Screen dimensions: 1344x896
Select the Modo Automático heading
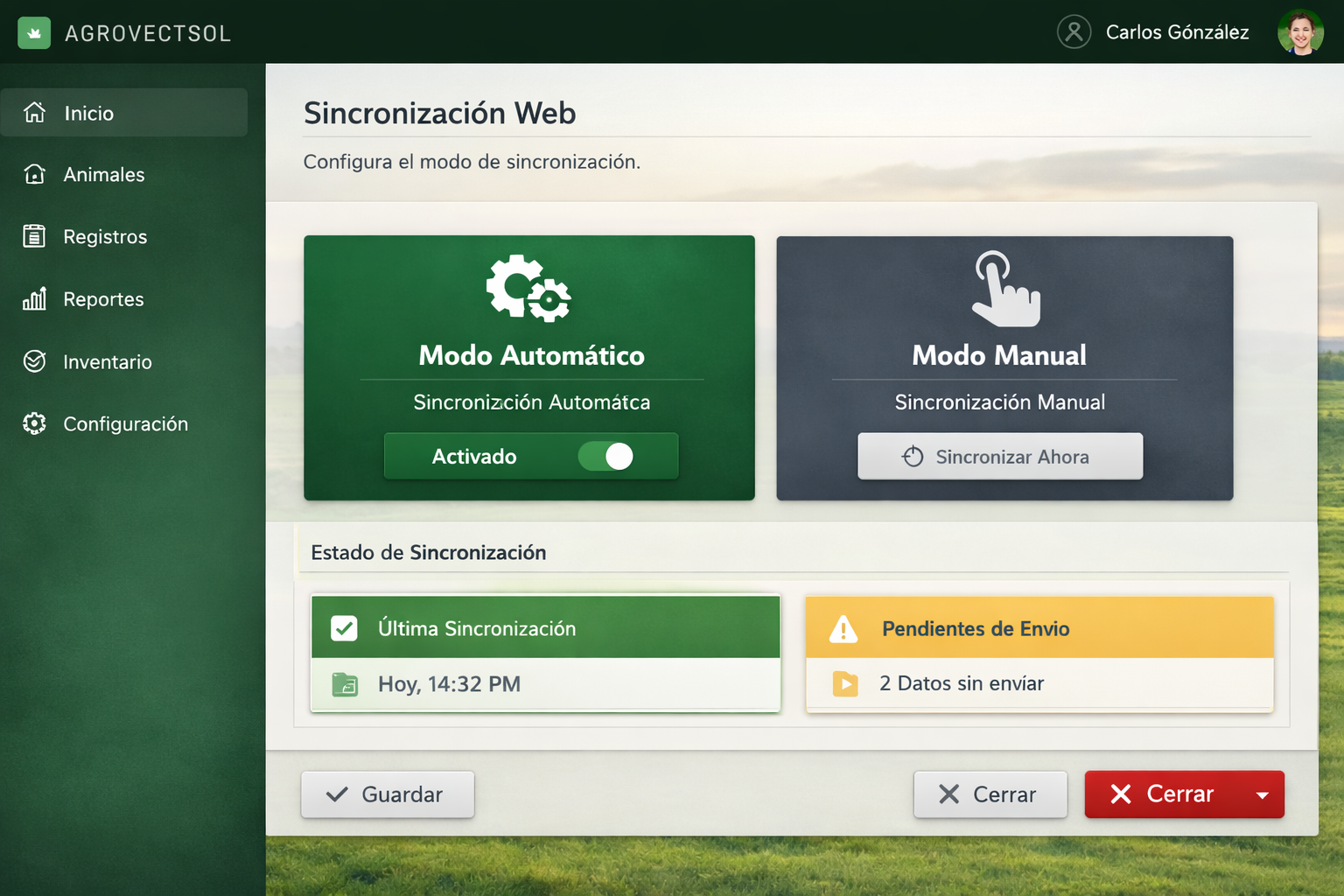(531, 355)
